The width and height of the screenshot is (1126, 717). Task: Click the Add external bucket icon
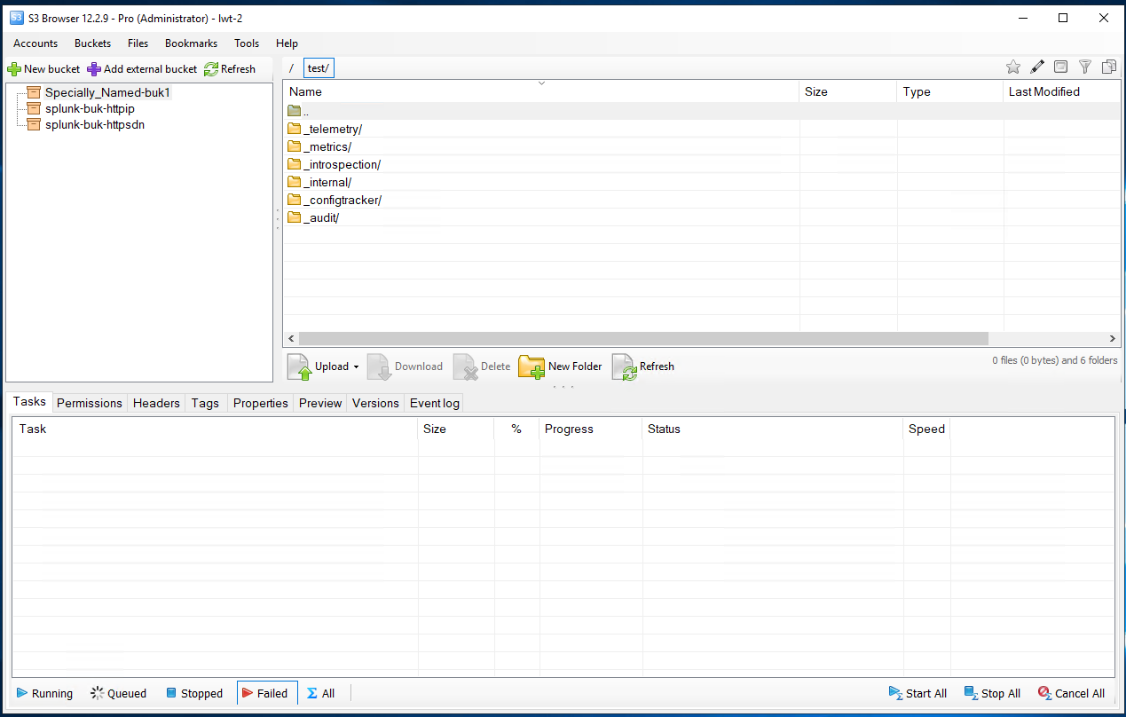(94, 69)
